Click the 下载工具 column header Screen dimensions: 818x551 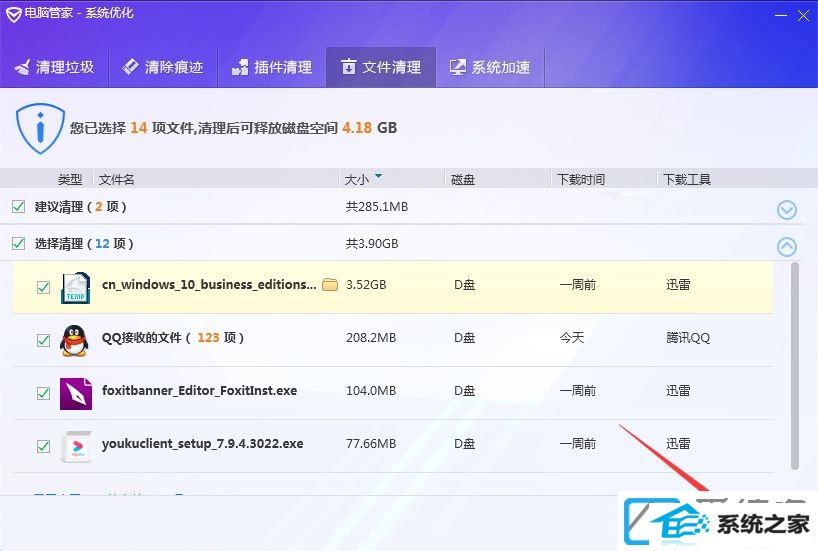click(687, 179)
